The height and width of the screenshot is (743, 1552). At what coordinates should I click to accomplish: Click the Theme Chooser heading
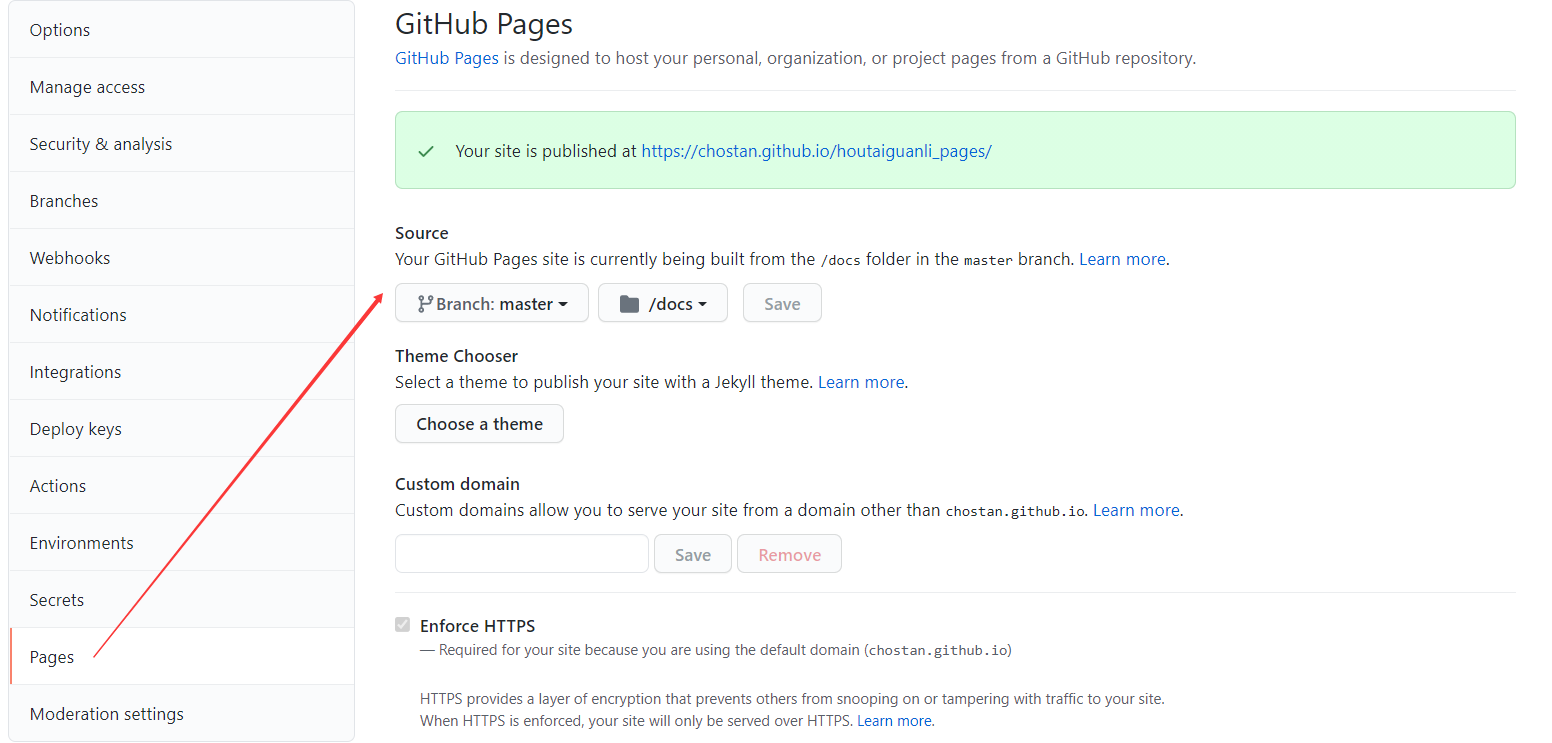(x=456, y=356)
